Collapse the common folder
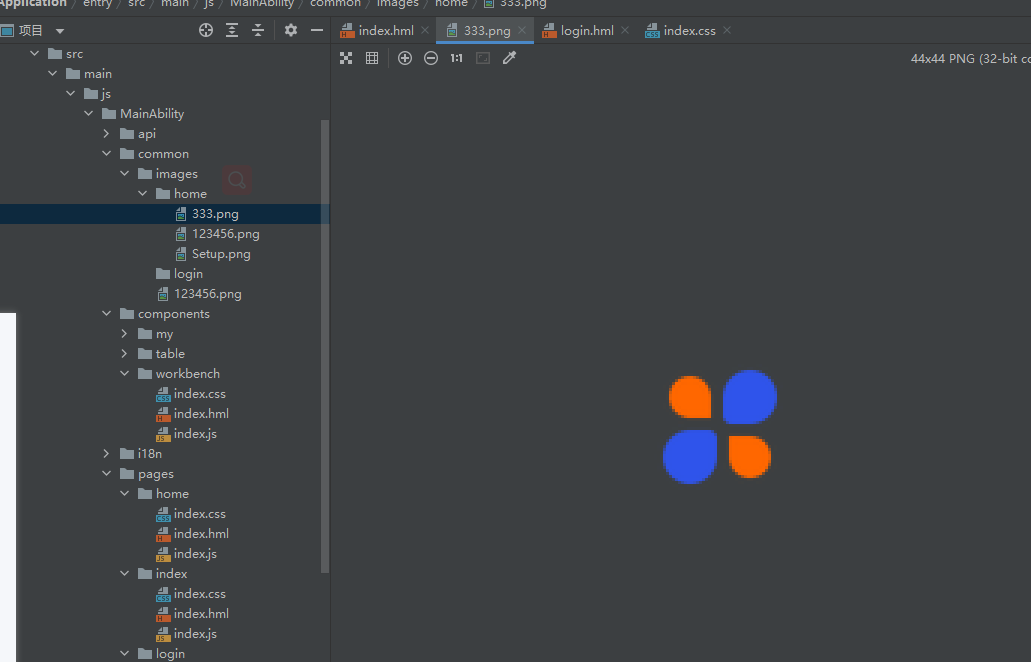 [x=107, y=153]
